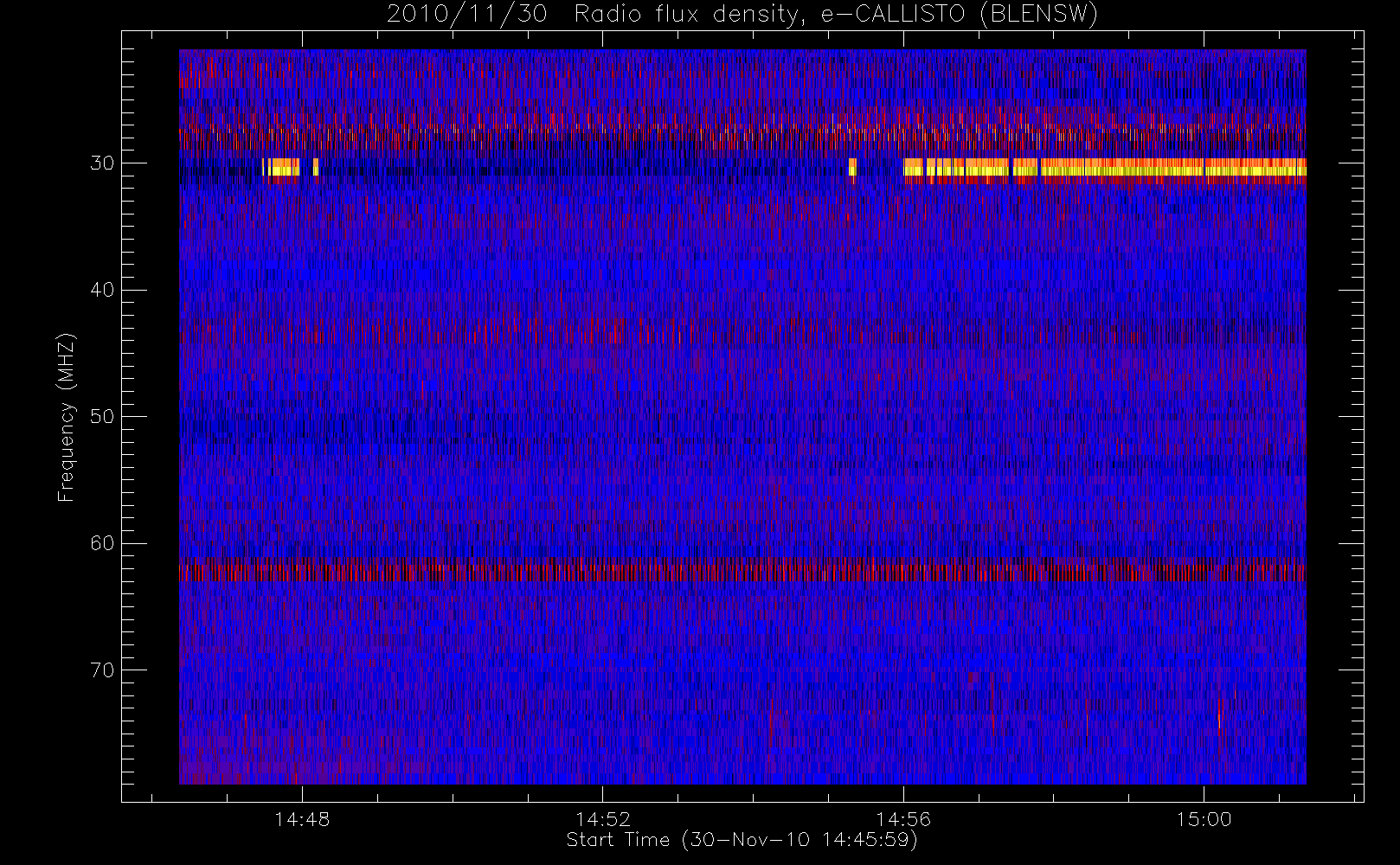
Task: Click the 30 MHz frequency tick label
Action: (102, 163)
